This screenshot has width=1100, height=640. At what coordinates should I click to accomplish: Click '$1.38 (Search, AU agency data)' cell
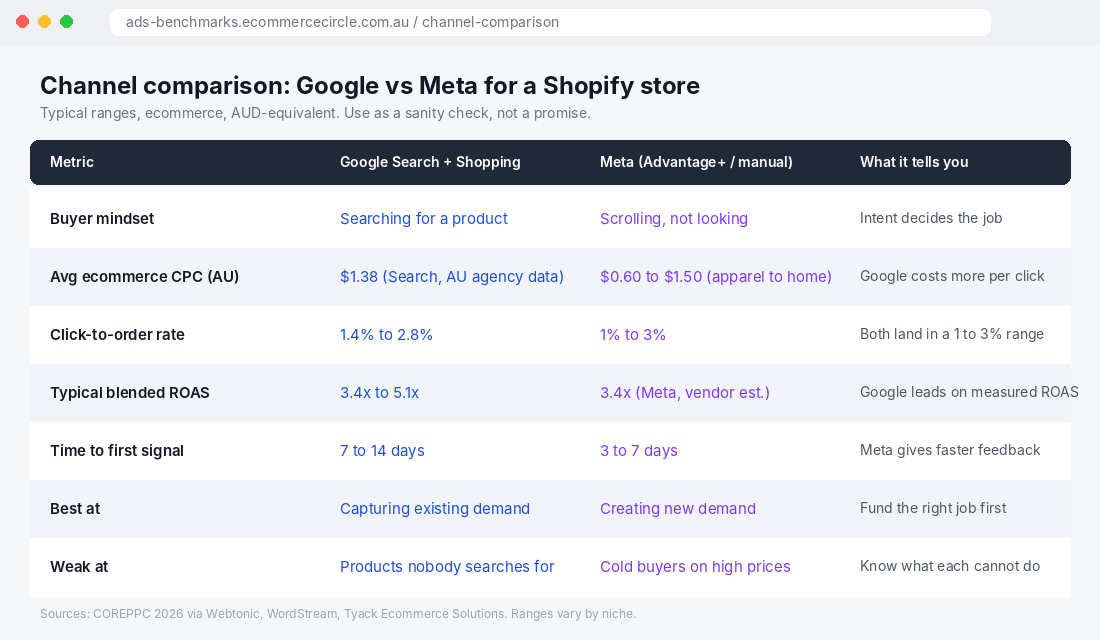(x=452, y=276)
